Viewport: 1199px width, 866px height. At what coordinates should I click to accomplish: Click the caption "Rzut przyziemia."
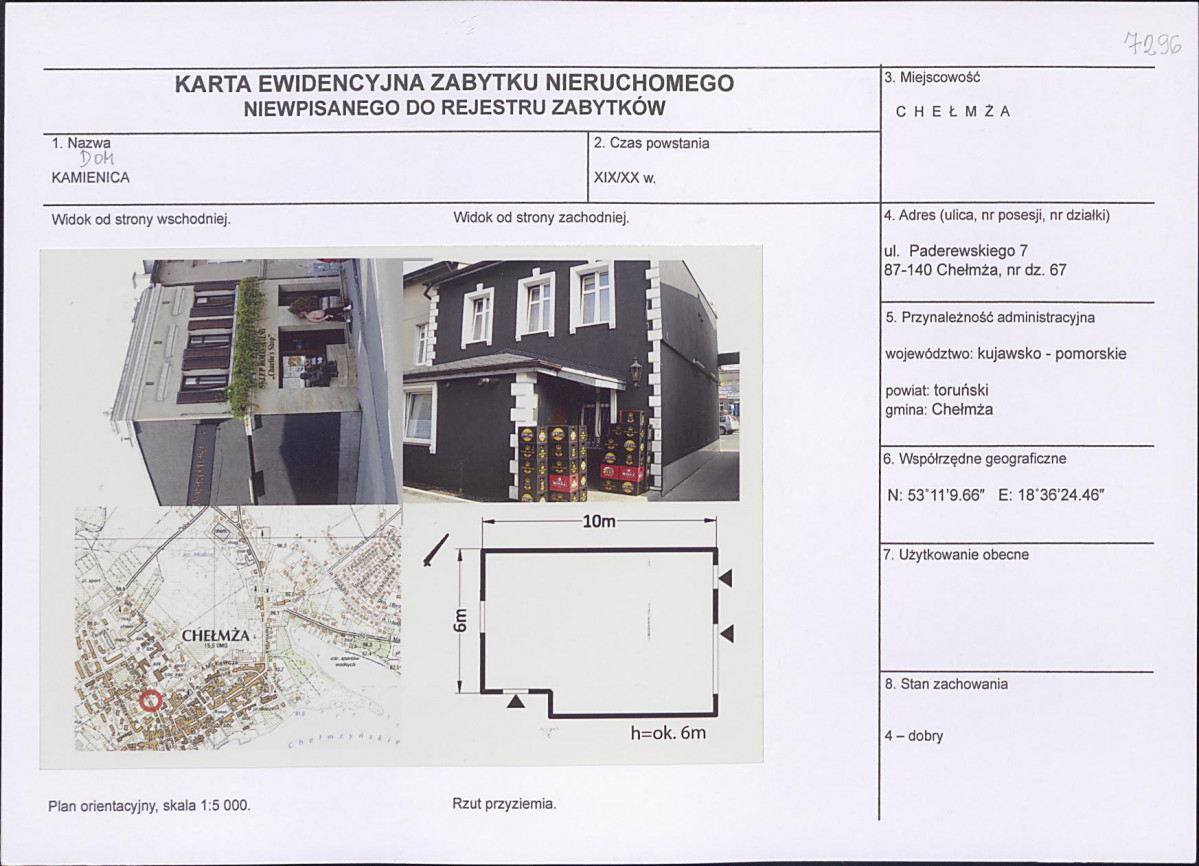505,804
